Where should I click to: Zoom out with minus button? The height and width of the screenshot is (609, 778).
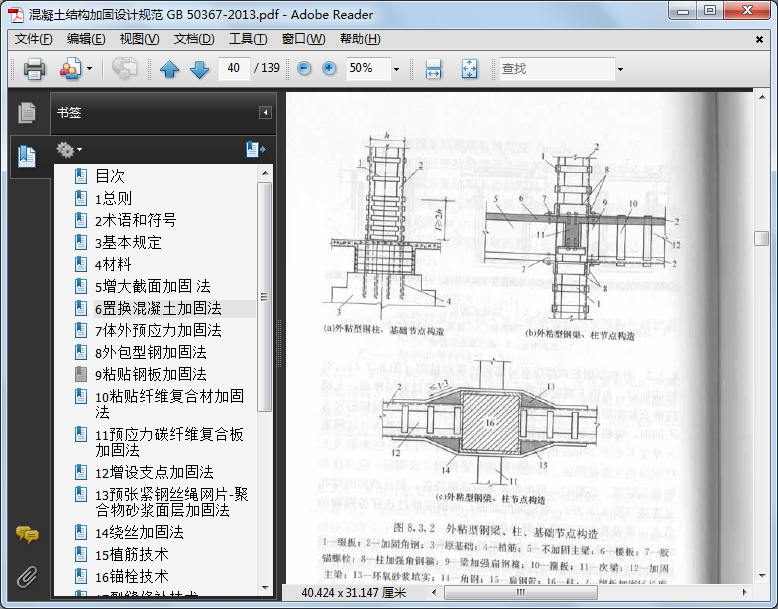pos(304,68)
